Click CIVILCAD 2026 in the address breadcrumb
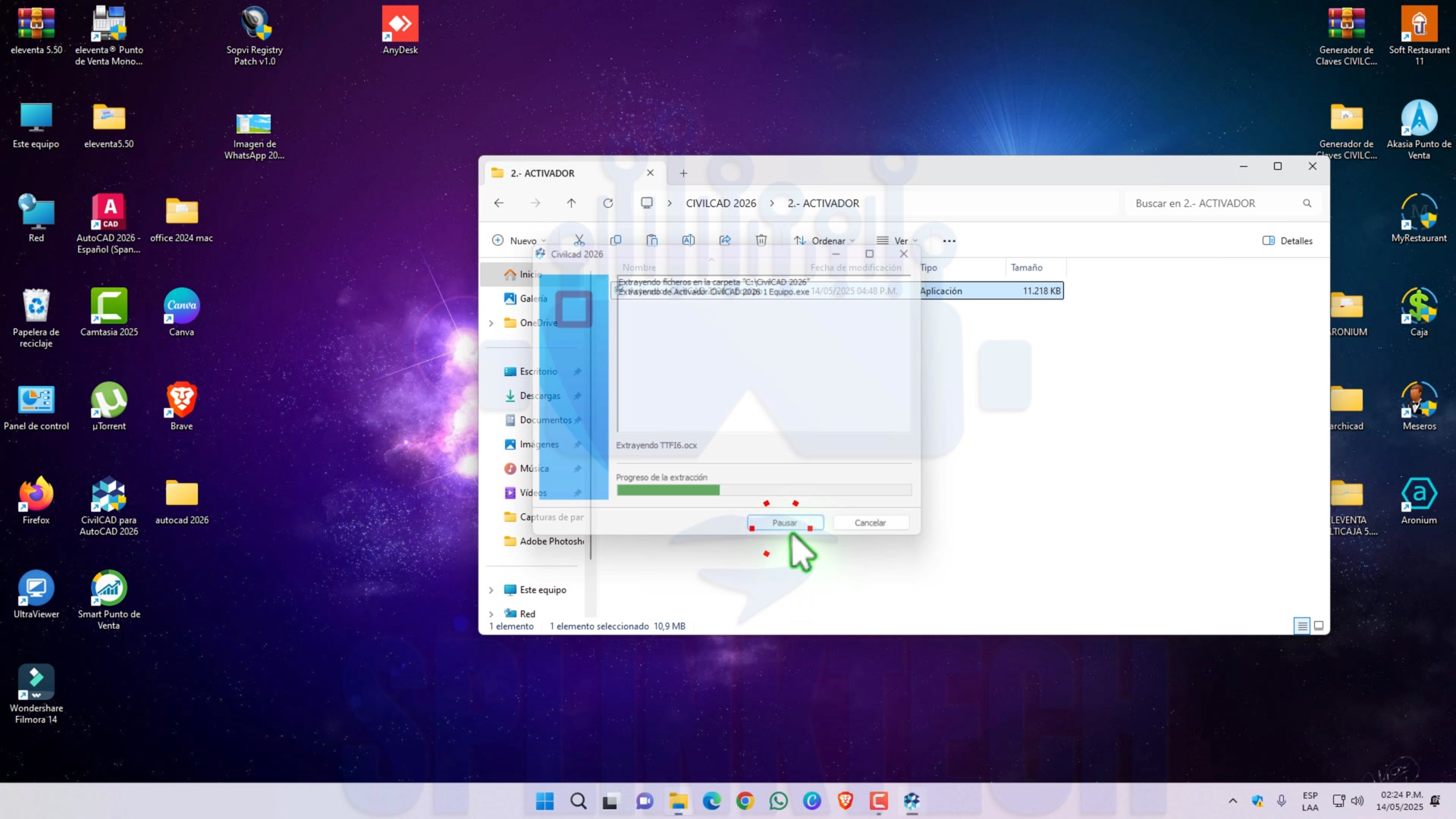The width and height of the screenshot is (1456, 819). coord(721,203)
